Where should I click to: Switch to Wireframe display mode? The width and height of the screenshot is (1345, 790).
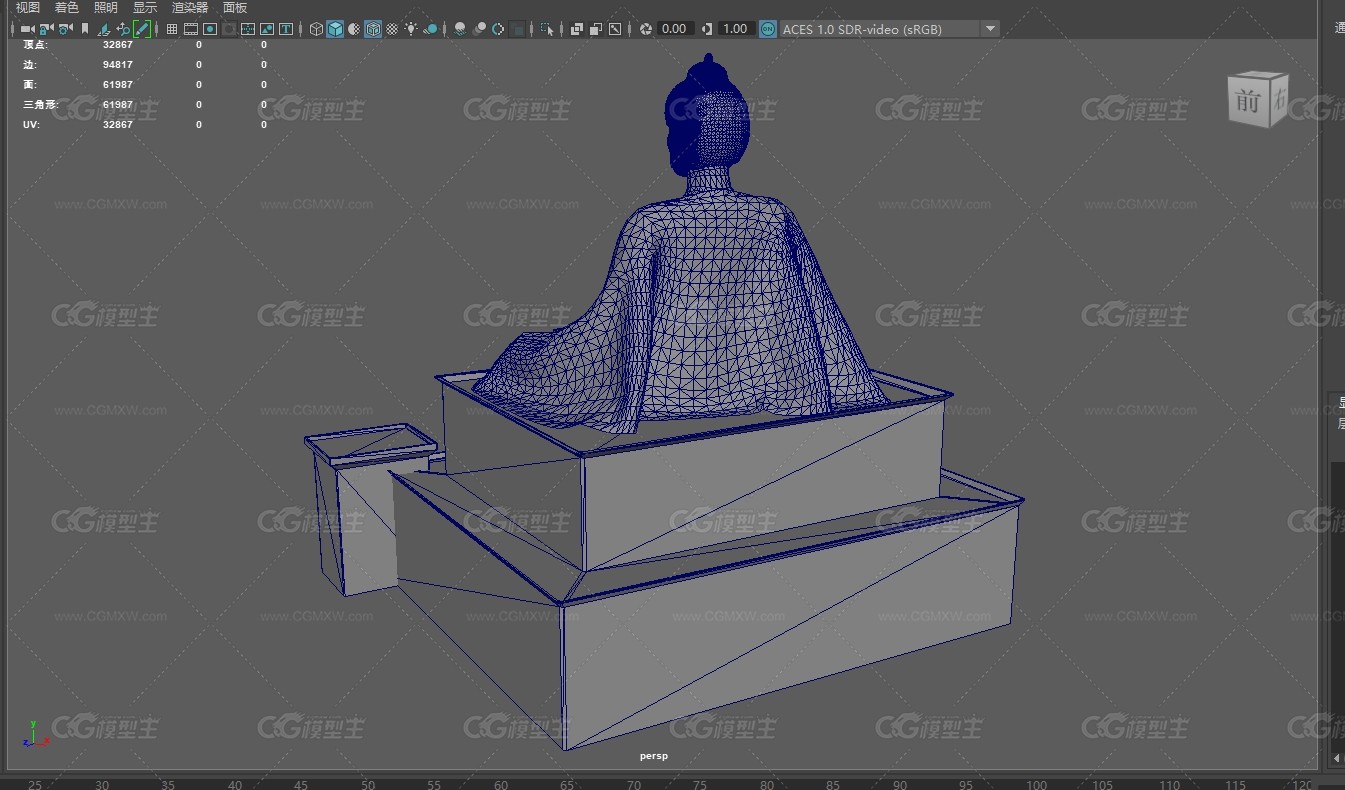tap(316, 29)
